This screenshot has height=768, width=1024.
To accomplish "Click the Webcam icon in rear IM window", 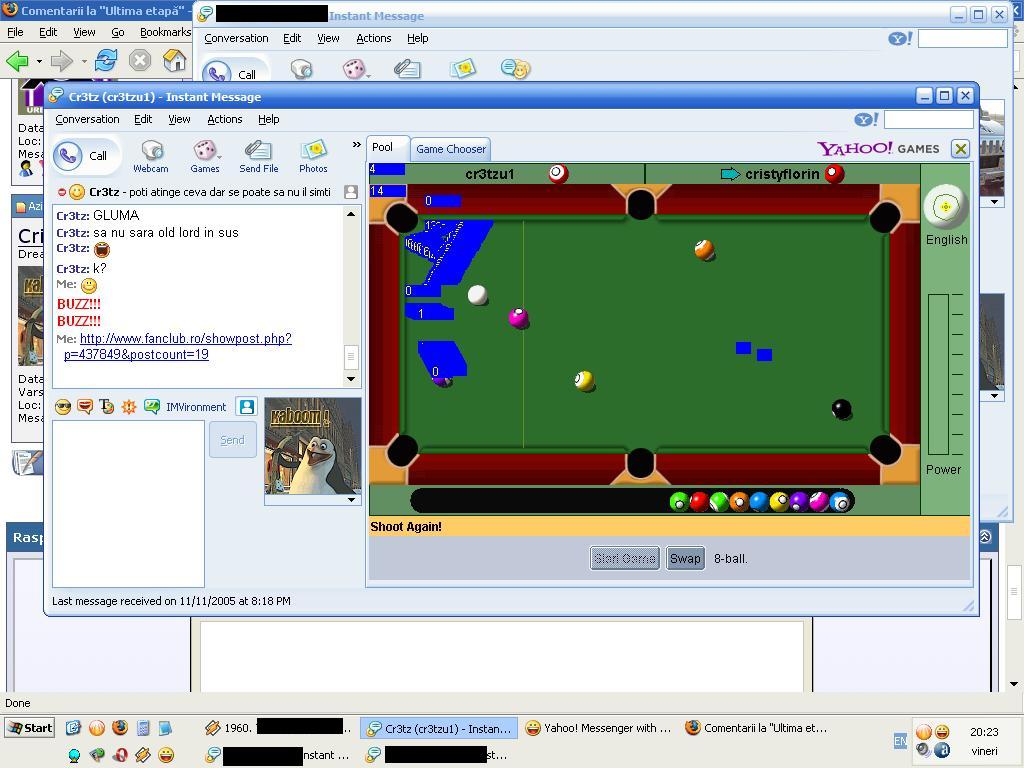I will [x=301, y=69].
